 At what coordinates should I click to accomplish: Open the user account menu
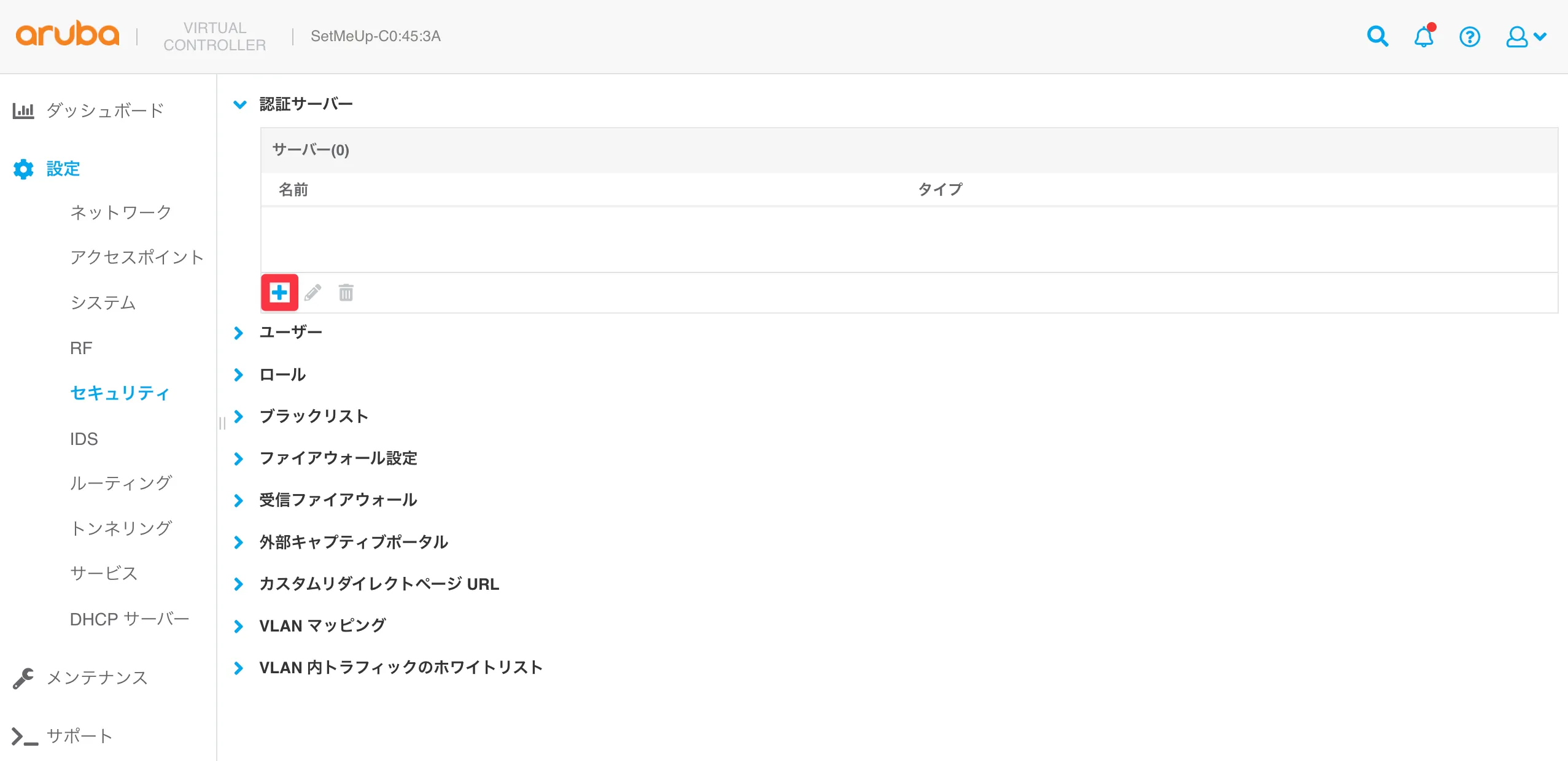click(1525, 37)
